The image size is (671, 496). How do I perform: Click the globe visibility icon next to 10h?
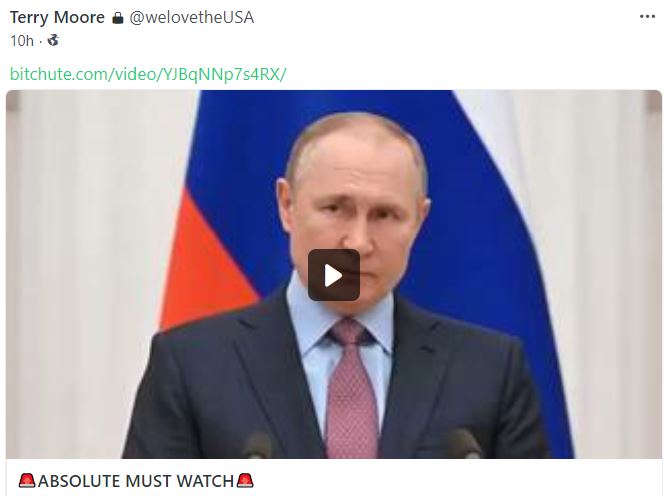tap(53, 41)
